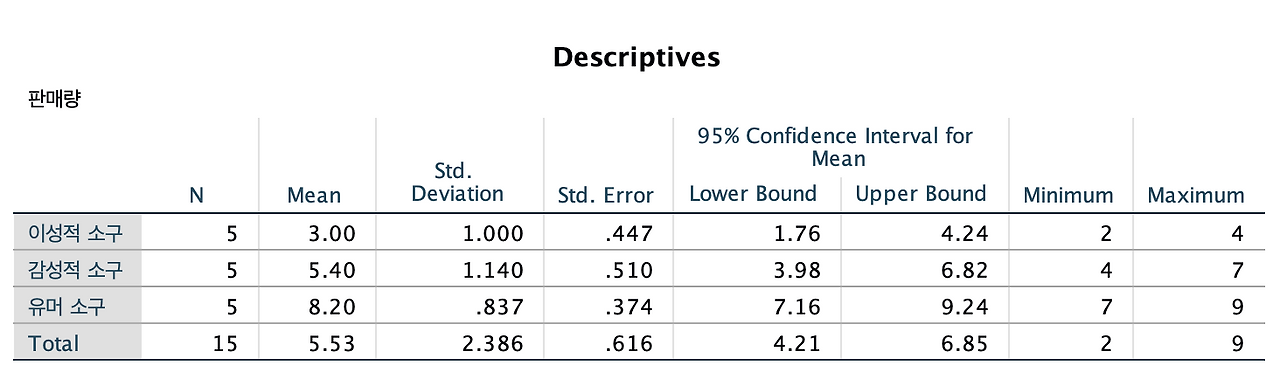Click the Total row label
The height and width of the screenshot is (386, 1280).
coord(54,343)
